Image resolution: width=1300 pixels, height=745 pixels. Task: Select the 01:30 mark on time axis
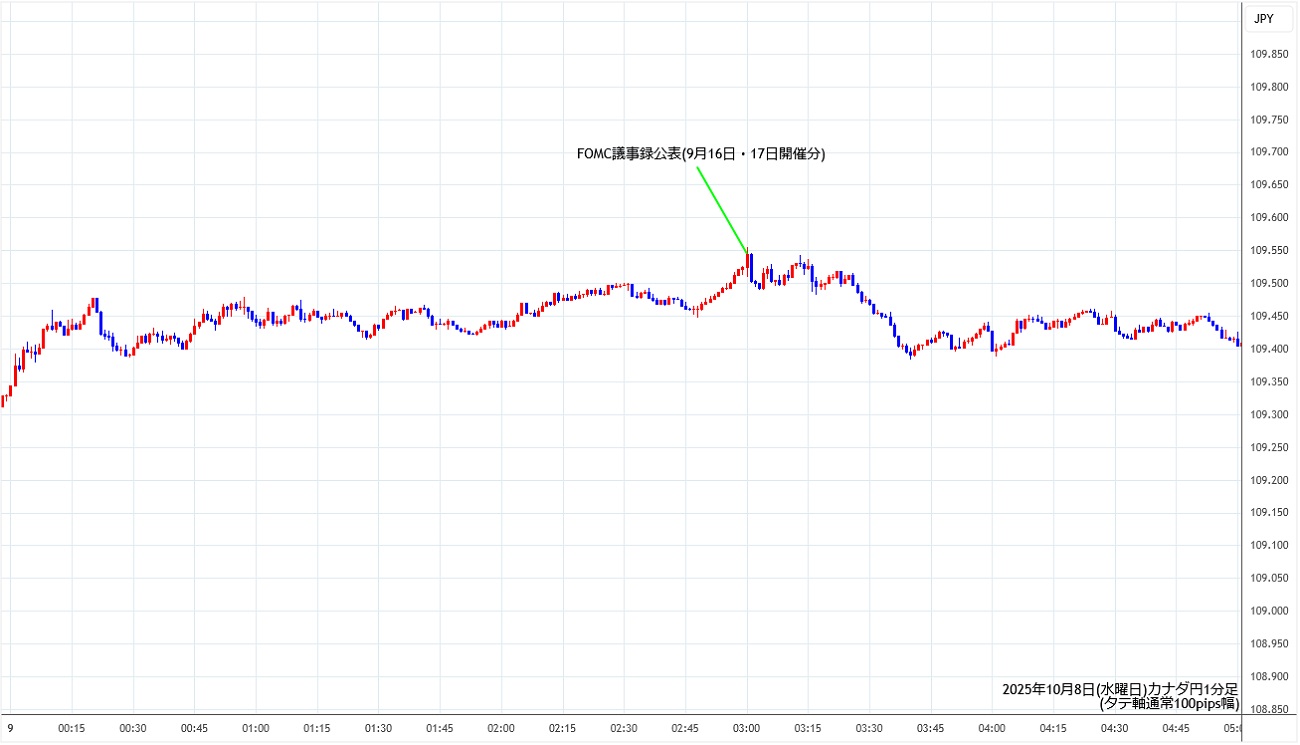point(377,729)
